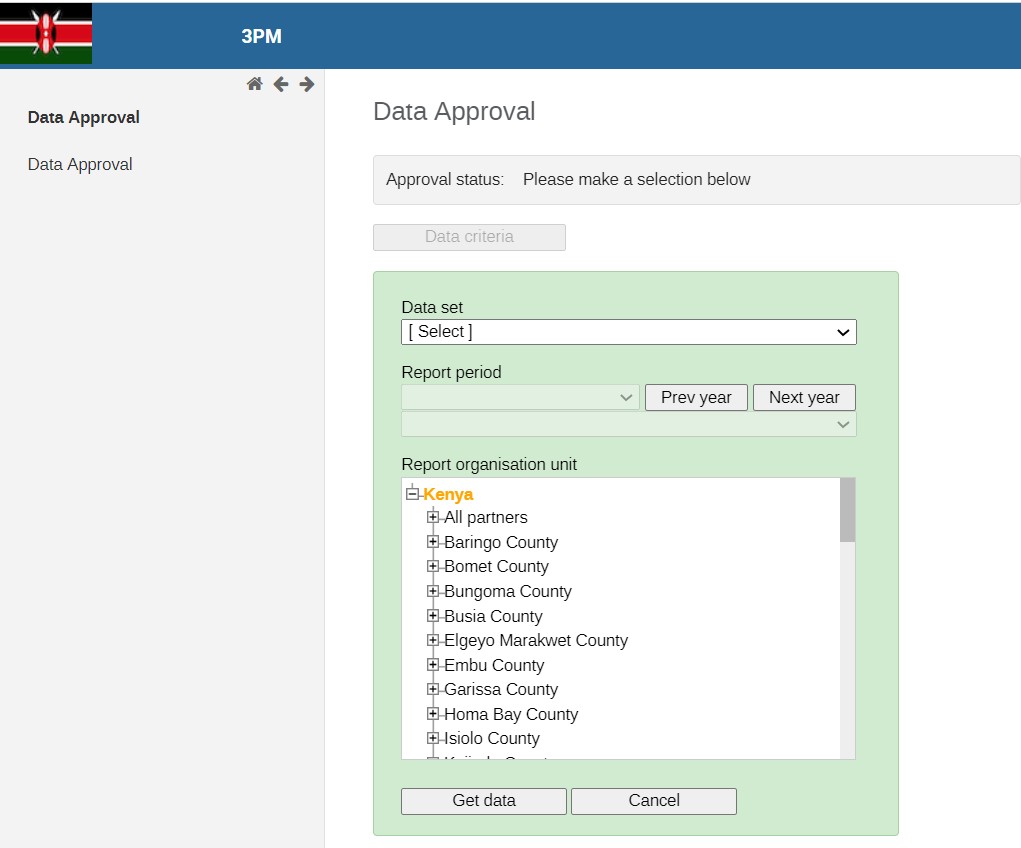Viewport: 1021px width, 848px height.
Task: Open the lower Report period dropdown
Action: (629, 425)
